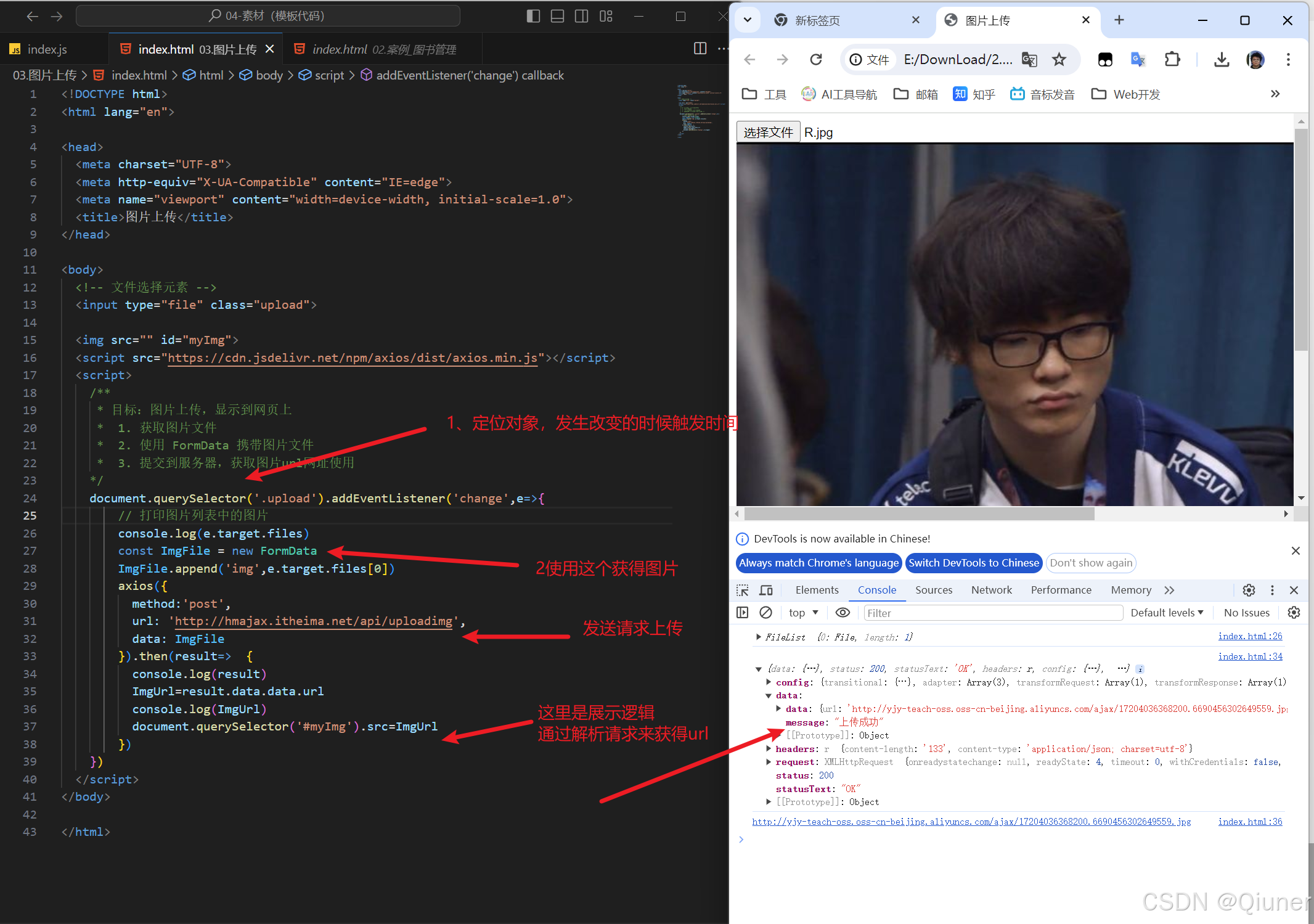Click Don't show again button

pyautogui.click(x=1091, y=563)
